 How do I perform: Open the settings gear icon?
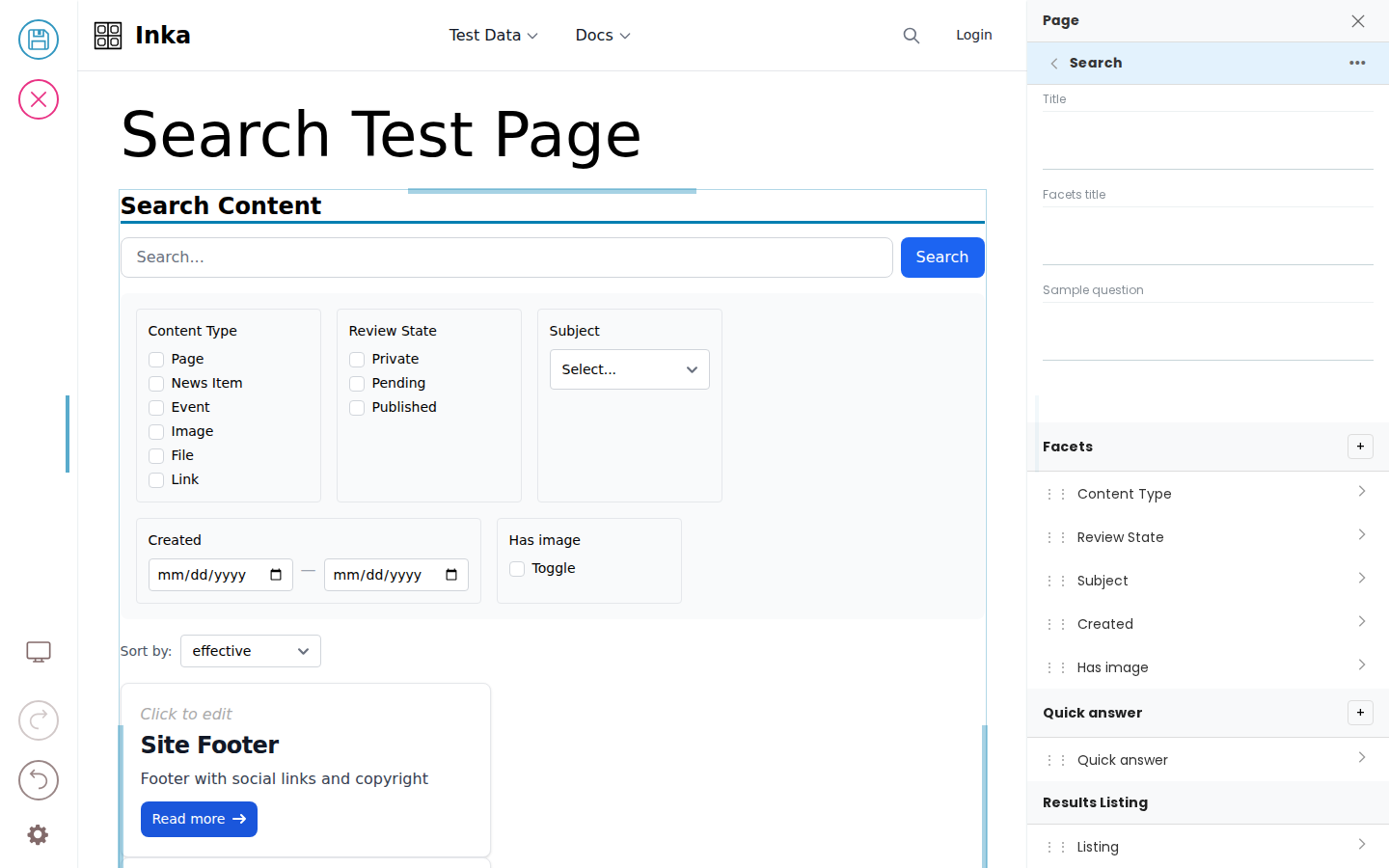pos(38,835)
